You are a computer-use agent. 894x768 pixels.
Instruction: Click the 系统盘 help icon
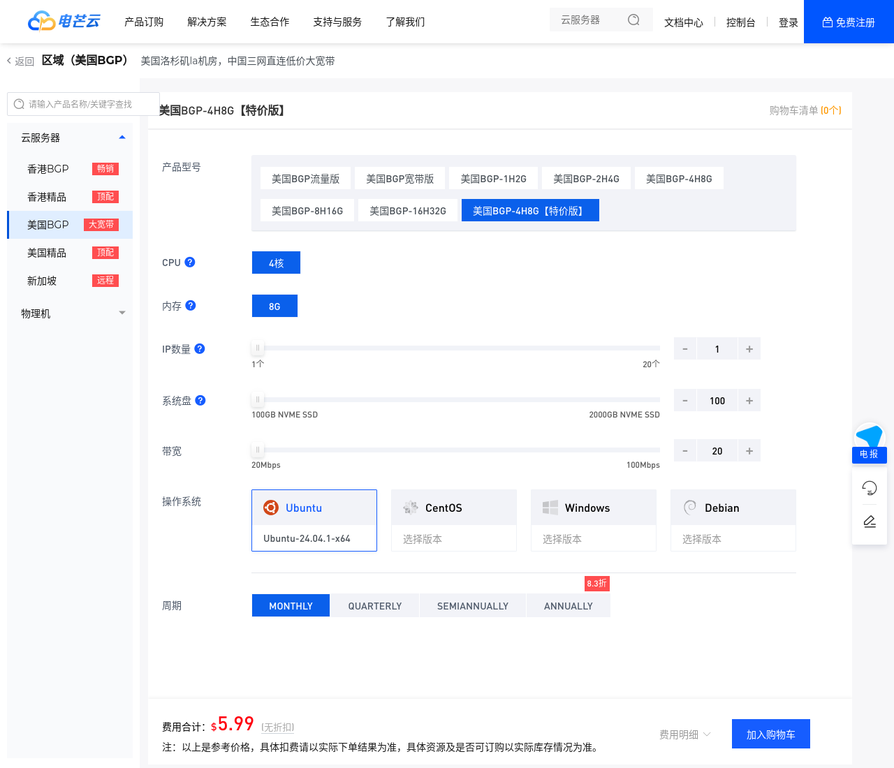click(200, 400)
